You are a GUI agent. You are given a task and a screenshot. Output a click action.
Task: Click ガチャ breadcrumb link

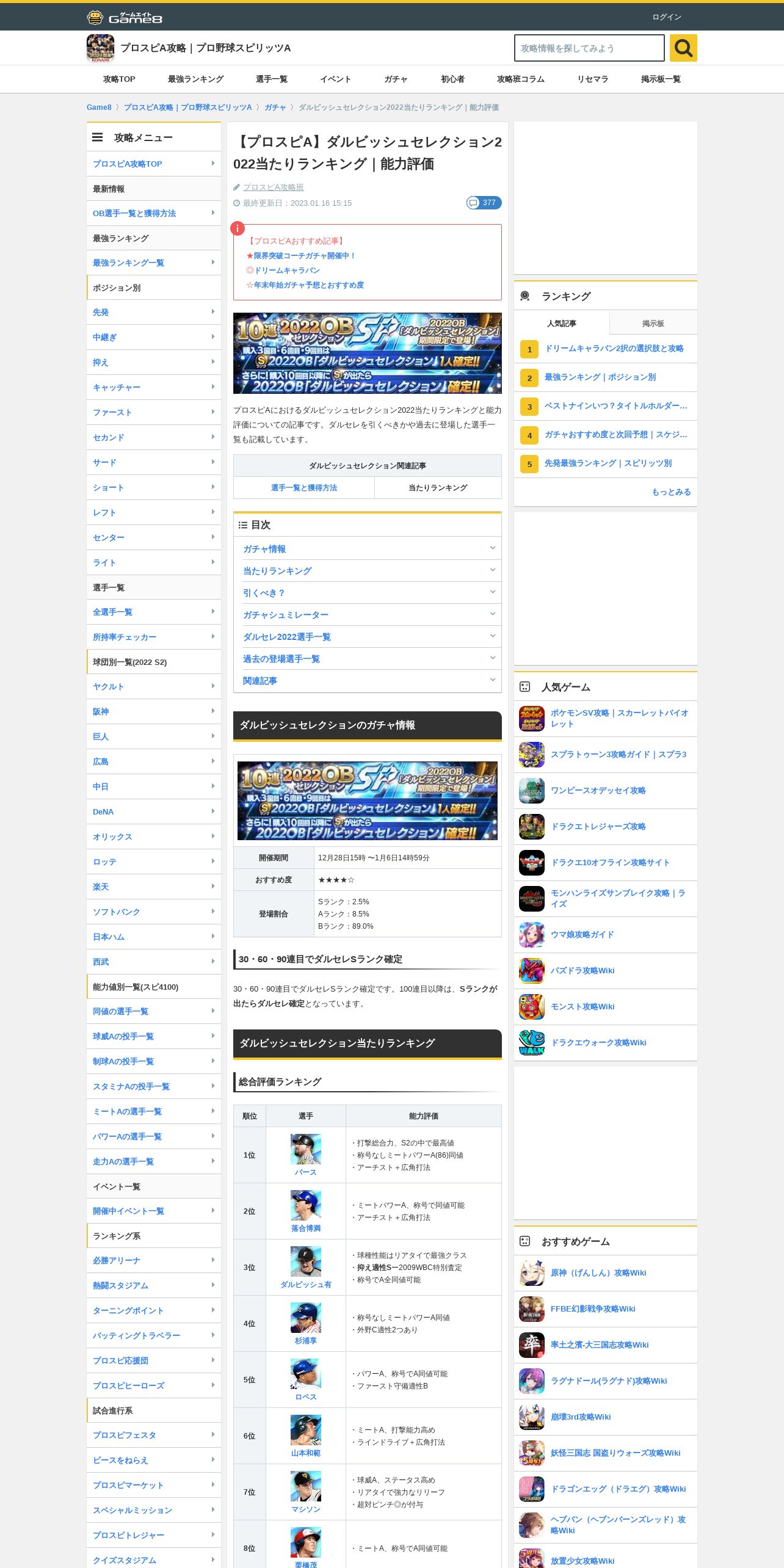275,107
